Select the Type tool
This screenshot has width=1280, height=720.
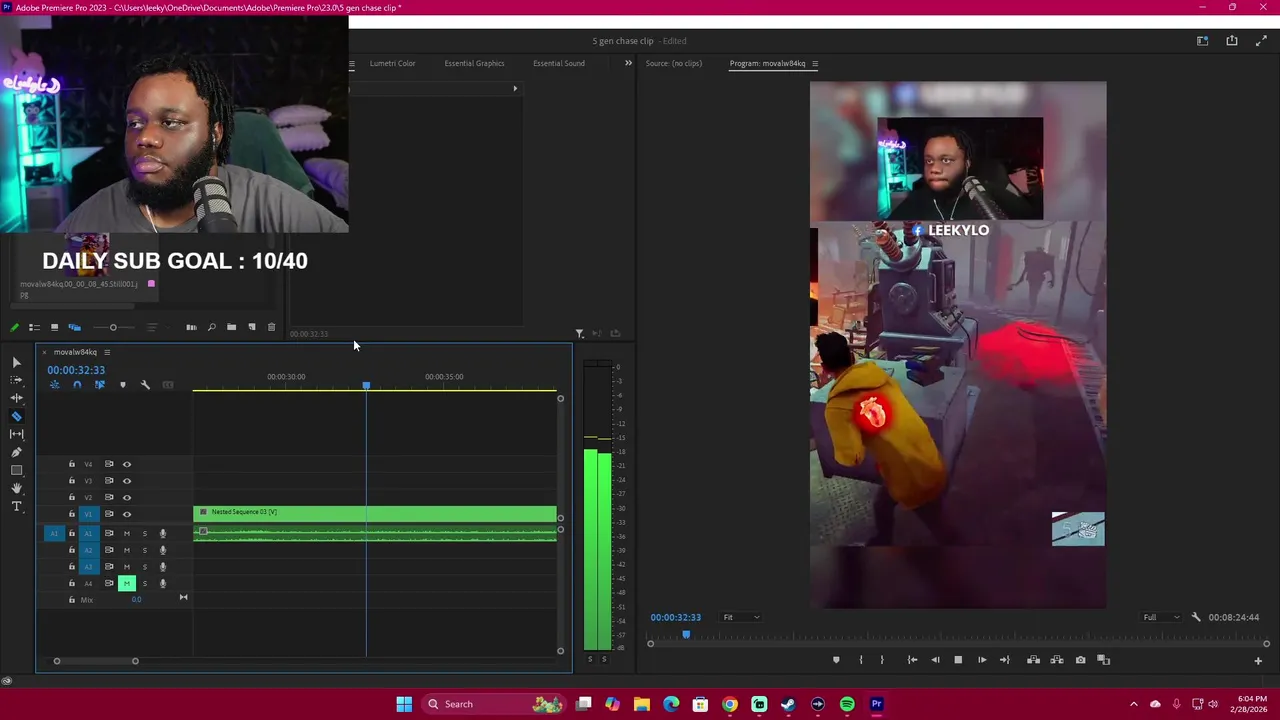click(x=16, y=506)
